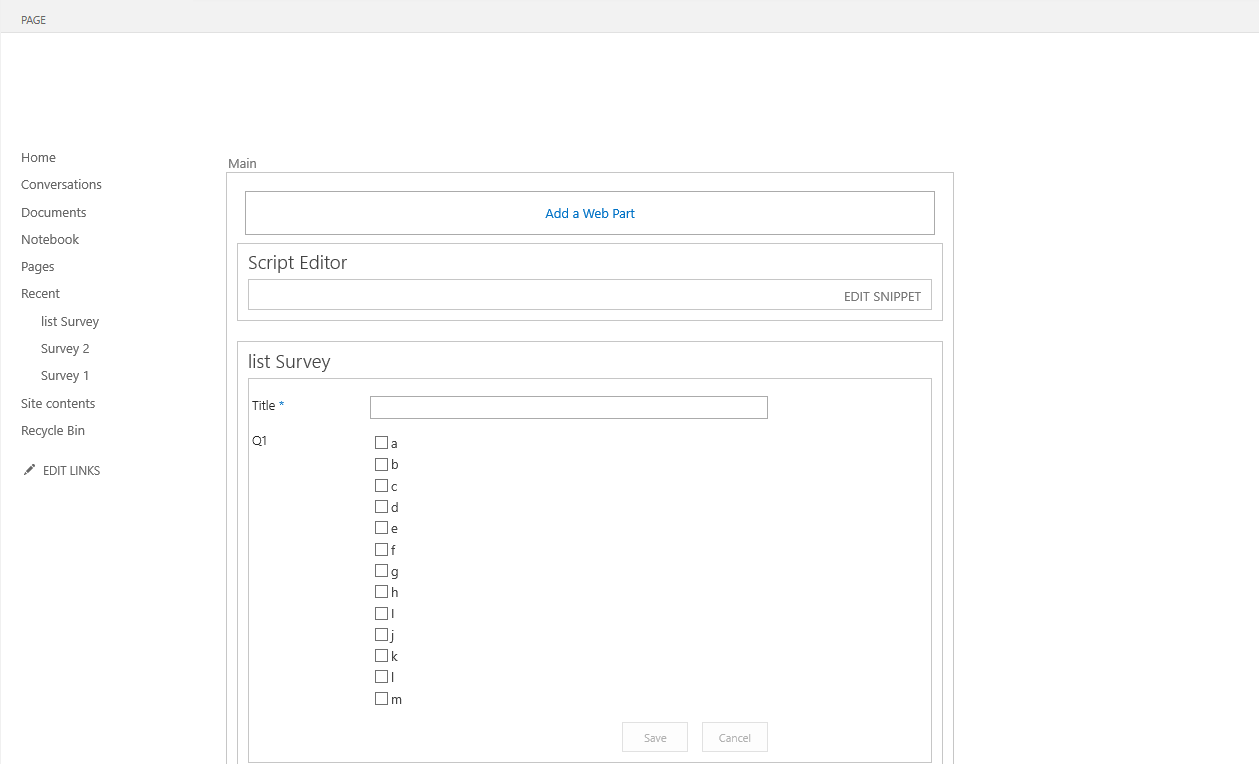Click Add a Web Part
The width and height of the screenshot is (1259, 764).
pyautogui.click(x=590, y=213)
